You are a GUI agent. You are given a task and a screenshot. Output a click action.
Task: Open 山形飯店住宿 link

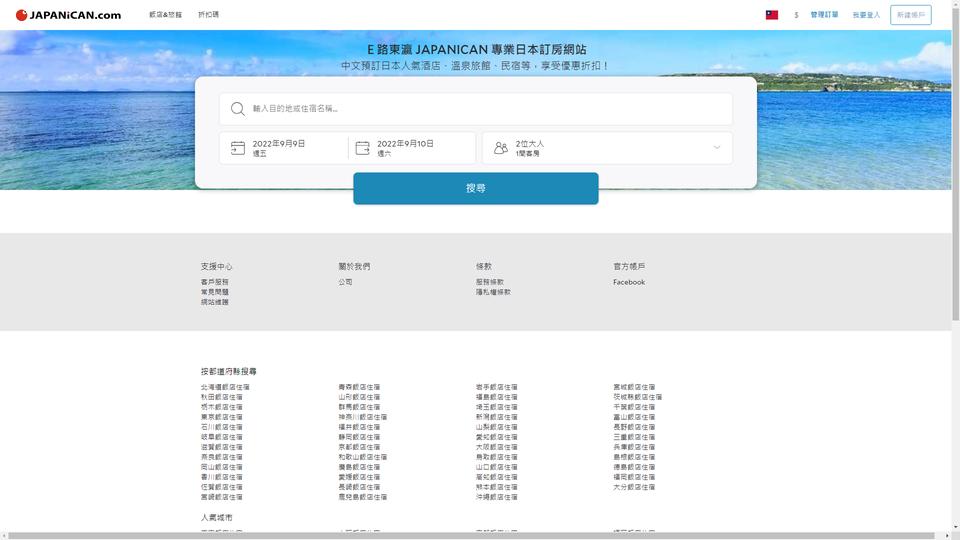coord(359,397)
